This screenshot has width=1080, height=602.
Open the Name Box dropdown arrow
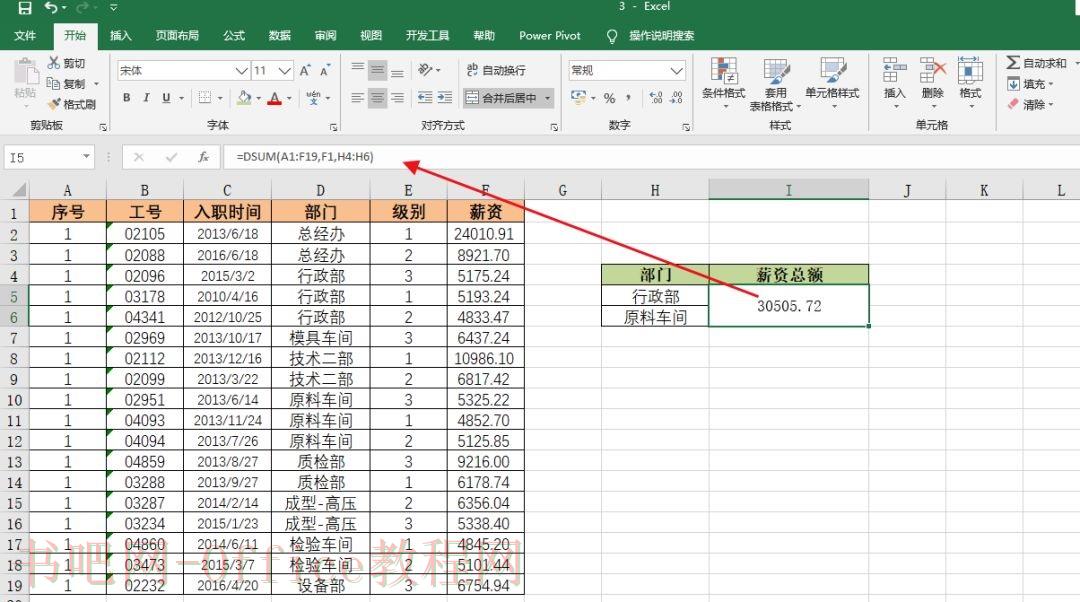(86, 157)
